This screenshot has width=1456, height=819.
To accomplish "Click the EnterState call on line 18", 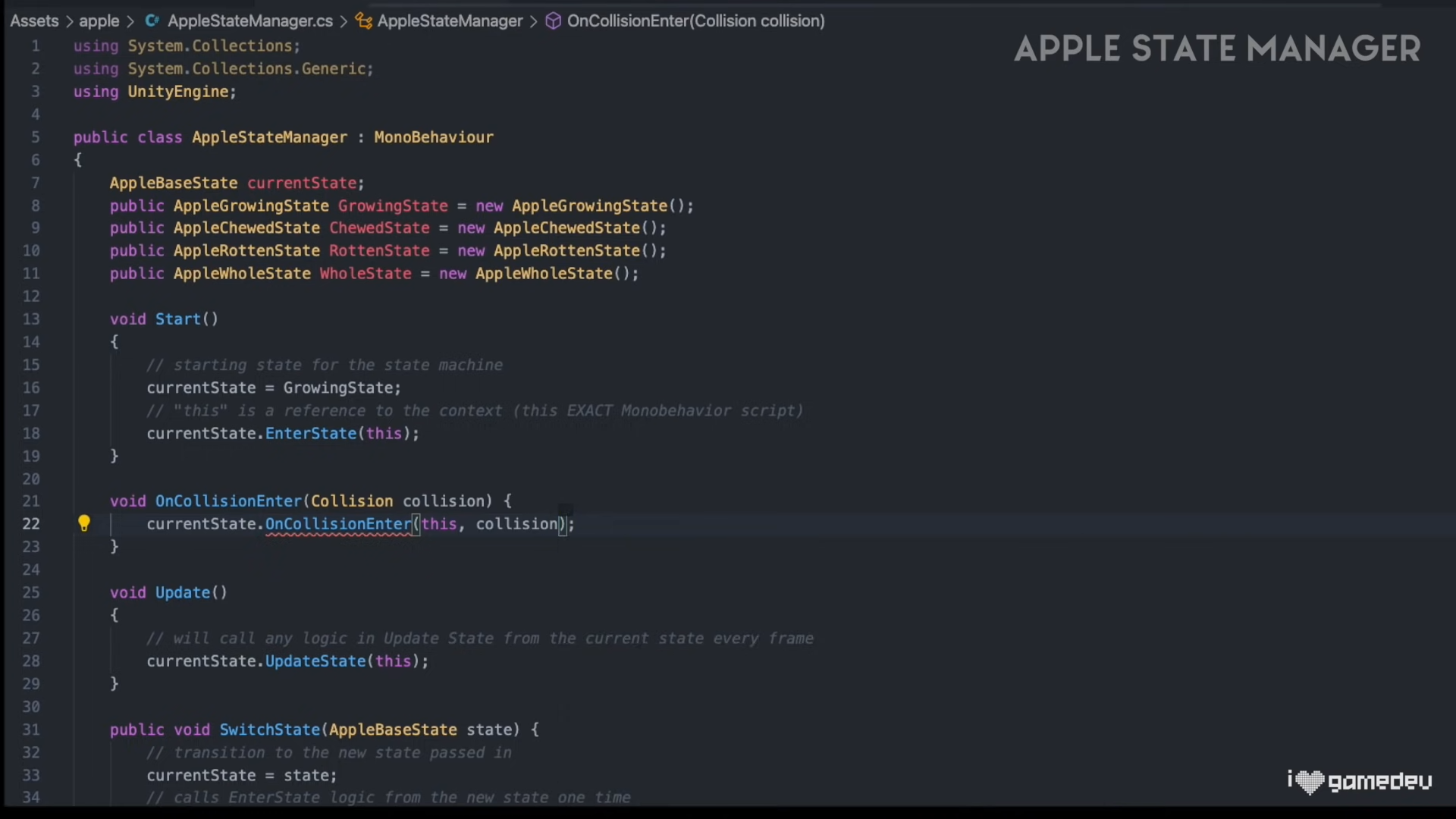I will pyautogui.click(x=311, y=433).
